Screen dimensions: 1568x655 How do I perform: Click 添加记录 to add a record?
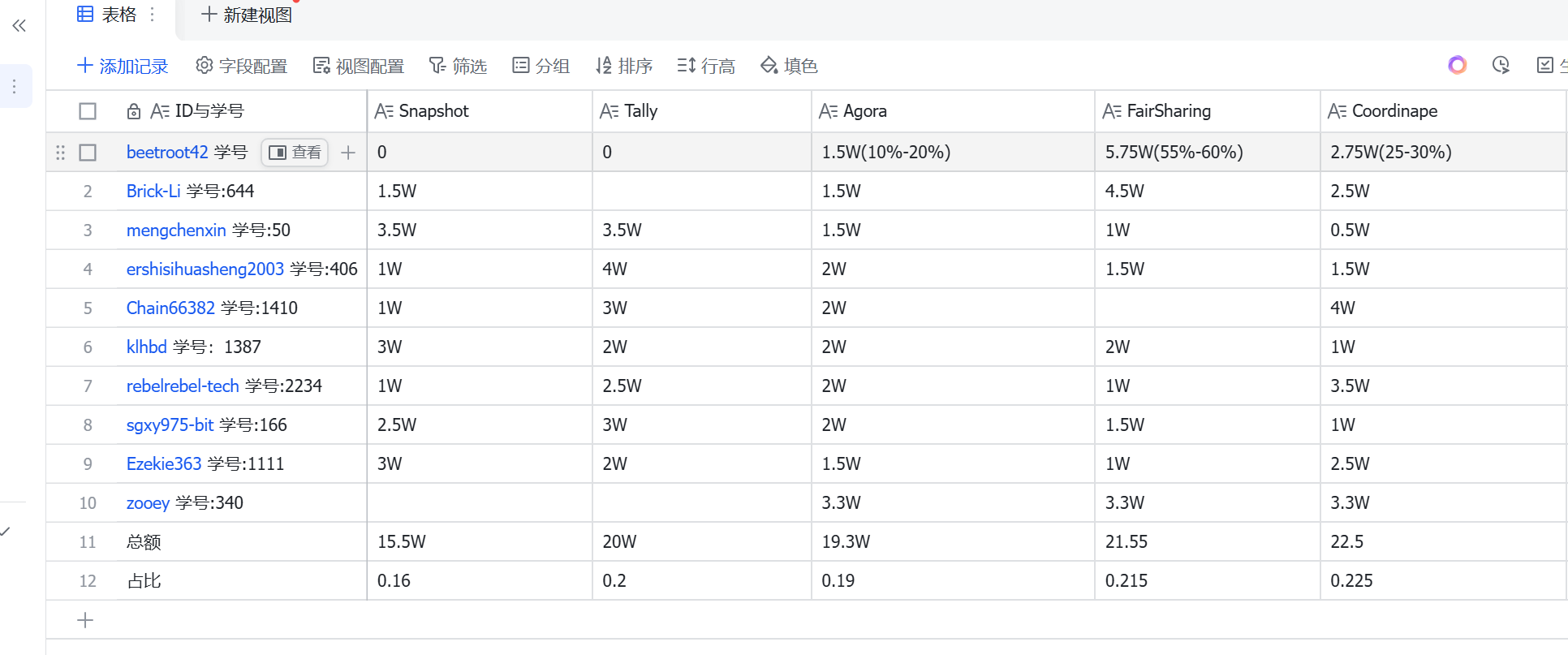[x=123, y=66]
